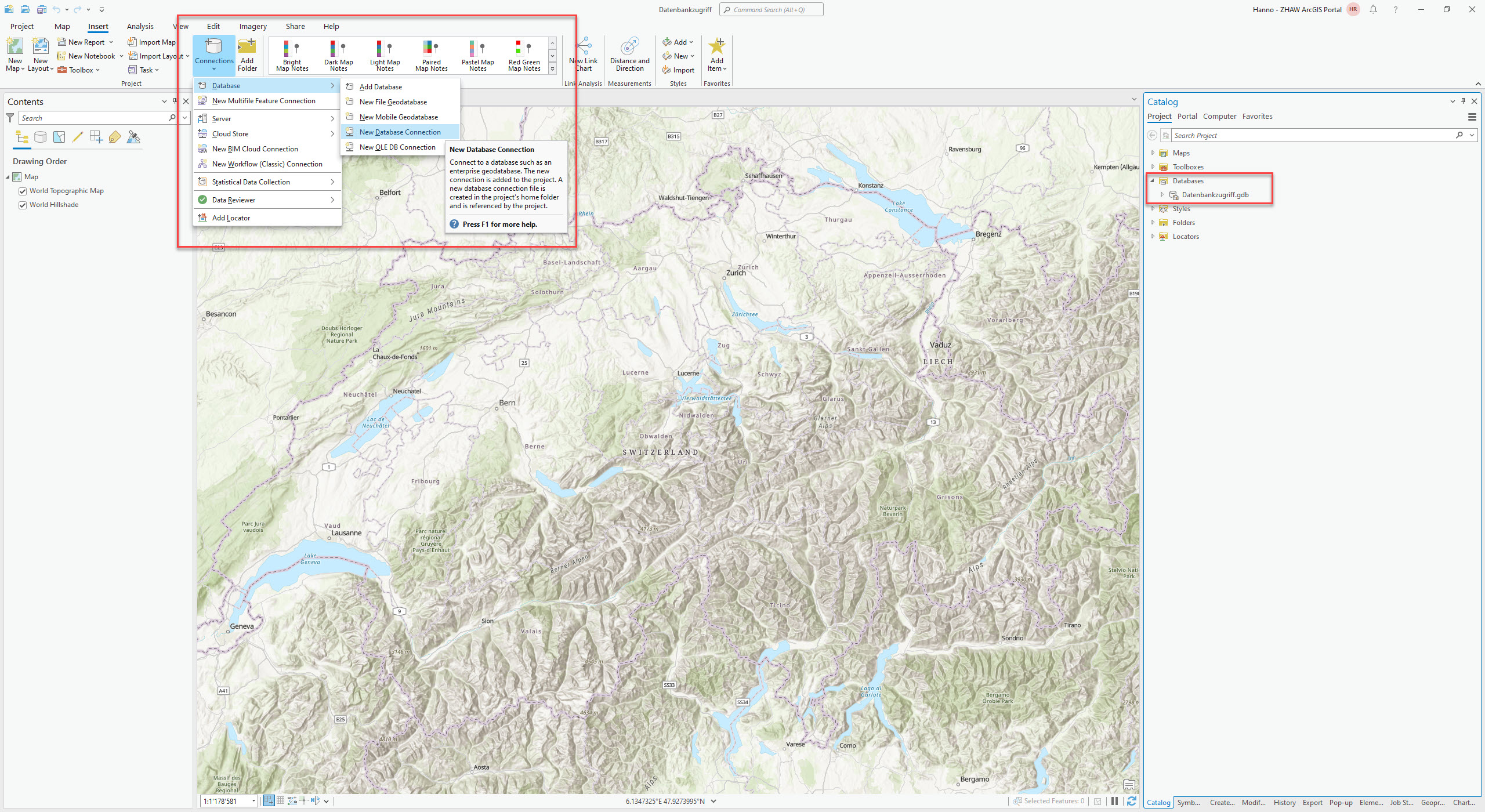Click the notifications bell icon

pos(1373,9)
